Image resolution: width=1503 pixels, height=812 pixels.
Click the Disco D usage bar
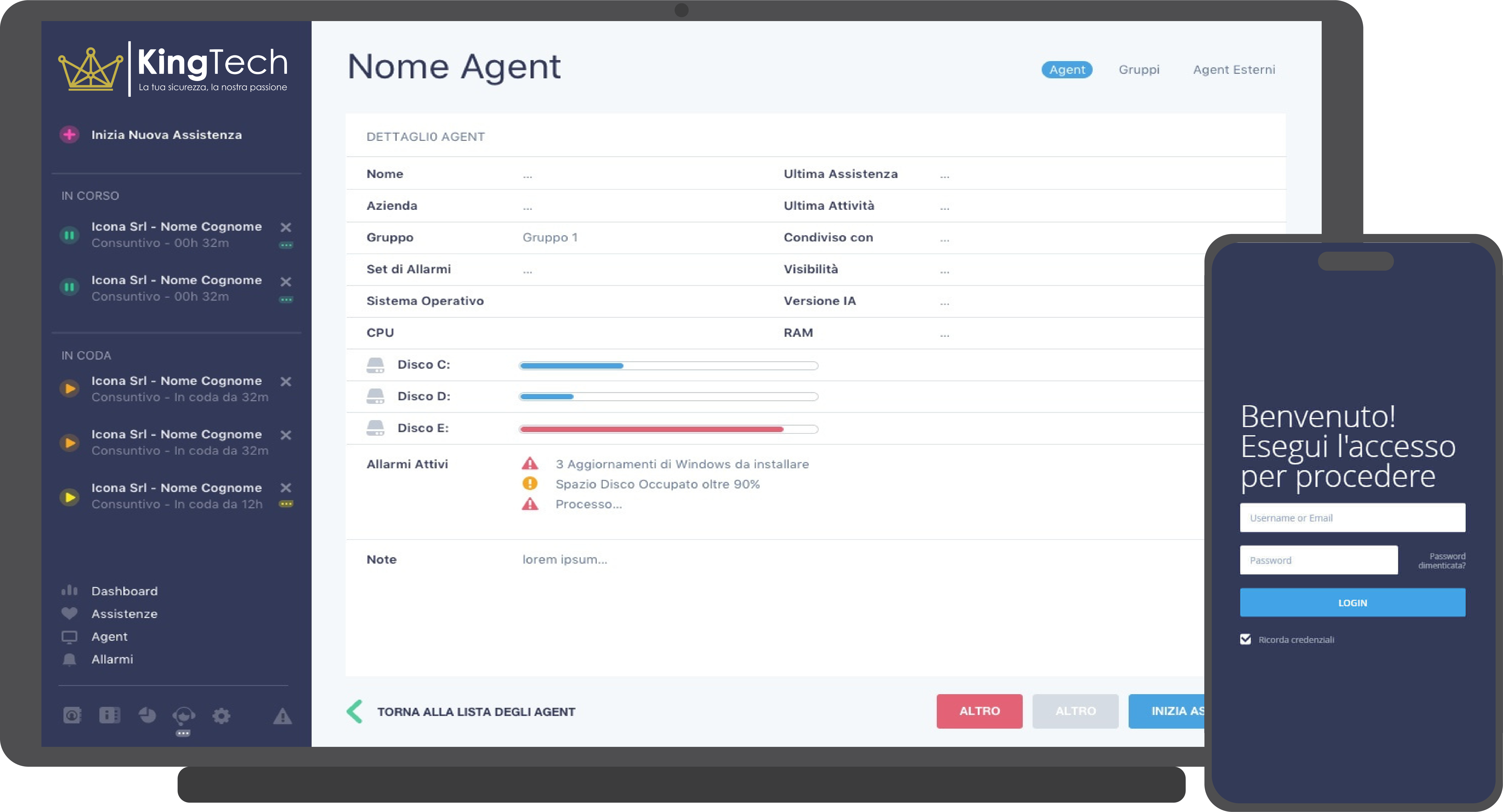669,397
